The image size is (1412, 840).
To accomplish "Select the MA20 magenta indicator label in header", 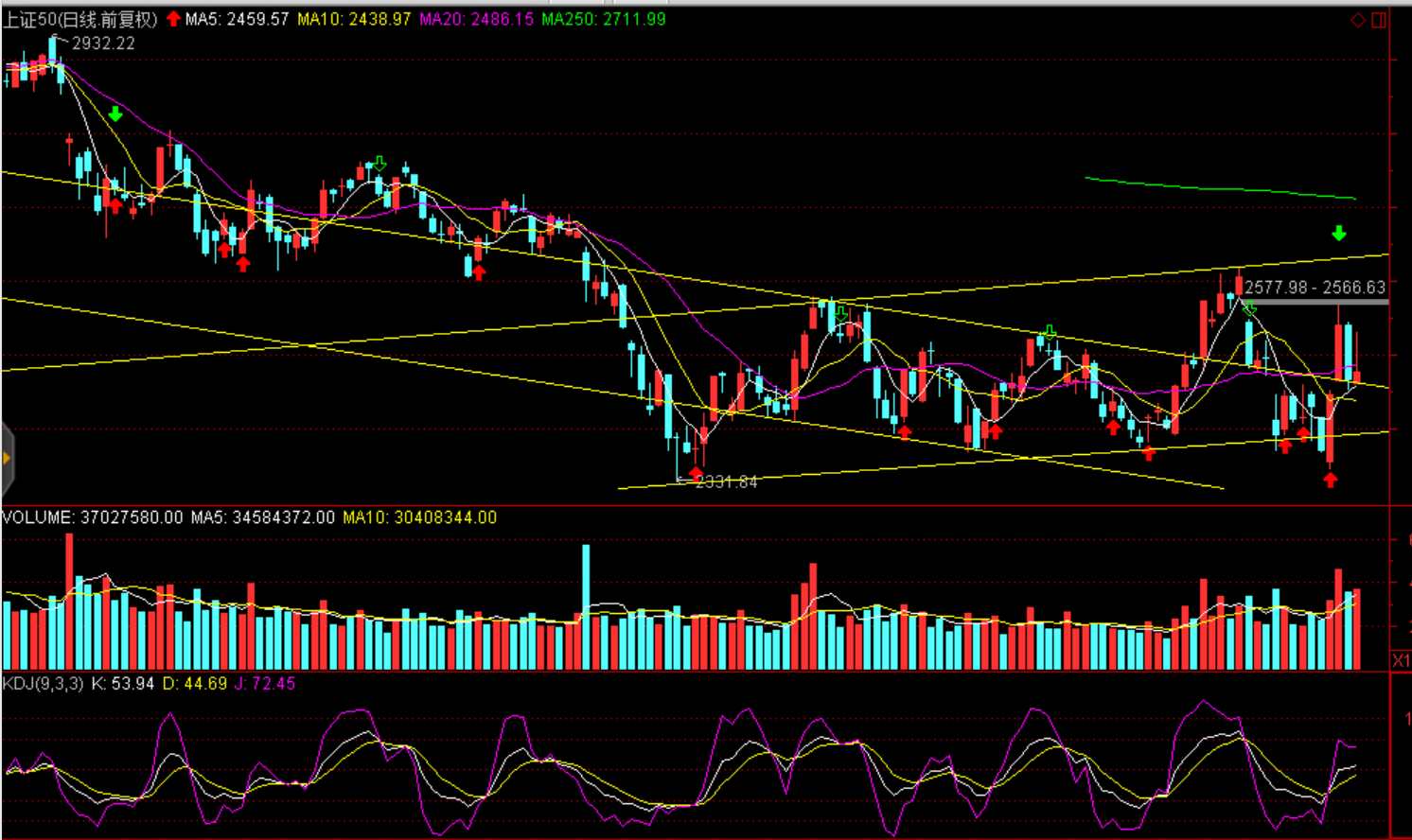I will [x=476, y=19].
